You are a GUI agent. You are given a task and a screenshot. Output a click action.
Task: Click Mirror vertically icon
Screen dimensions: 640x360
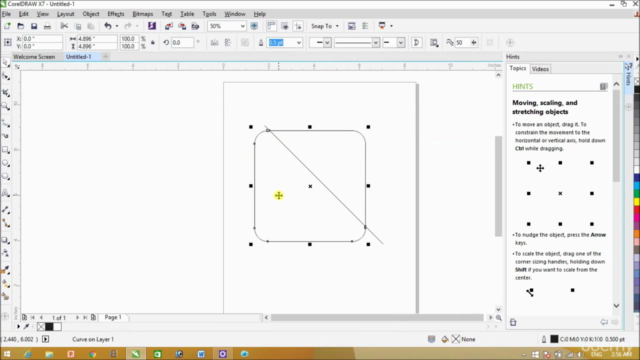228,42
